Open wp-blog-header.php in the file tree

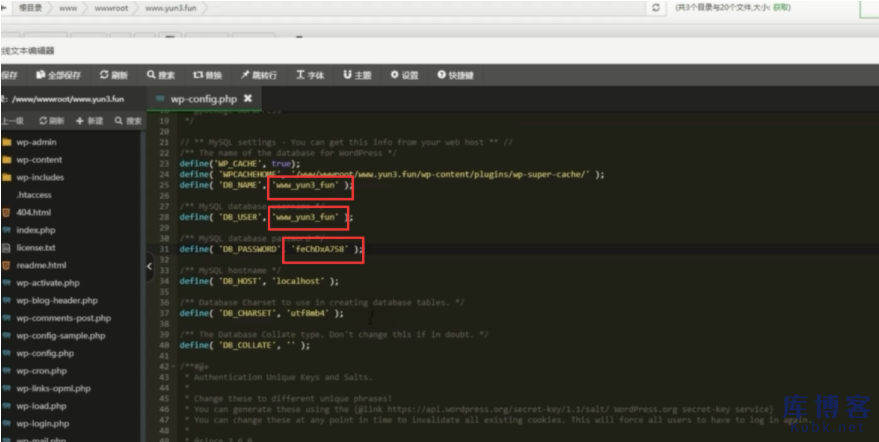(57, 301)
